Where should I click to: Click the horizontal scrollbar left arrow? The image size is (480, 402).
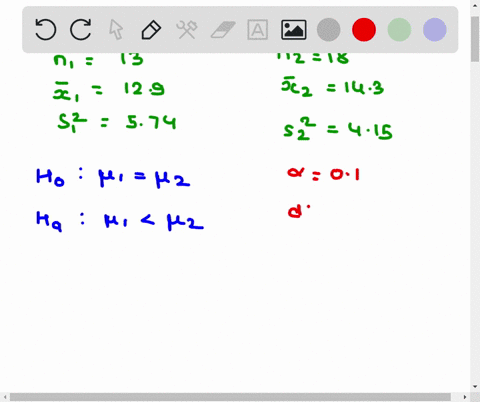(5, 397)
